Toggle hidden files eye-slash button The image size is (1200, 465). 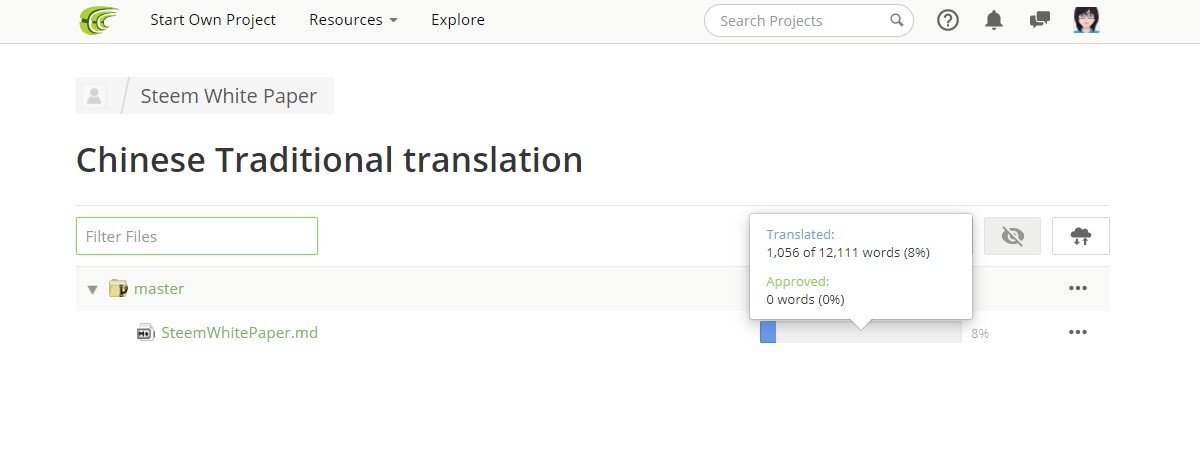(x=1012, y=236)
